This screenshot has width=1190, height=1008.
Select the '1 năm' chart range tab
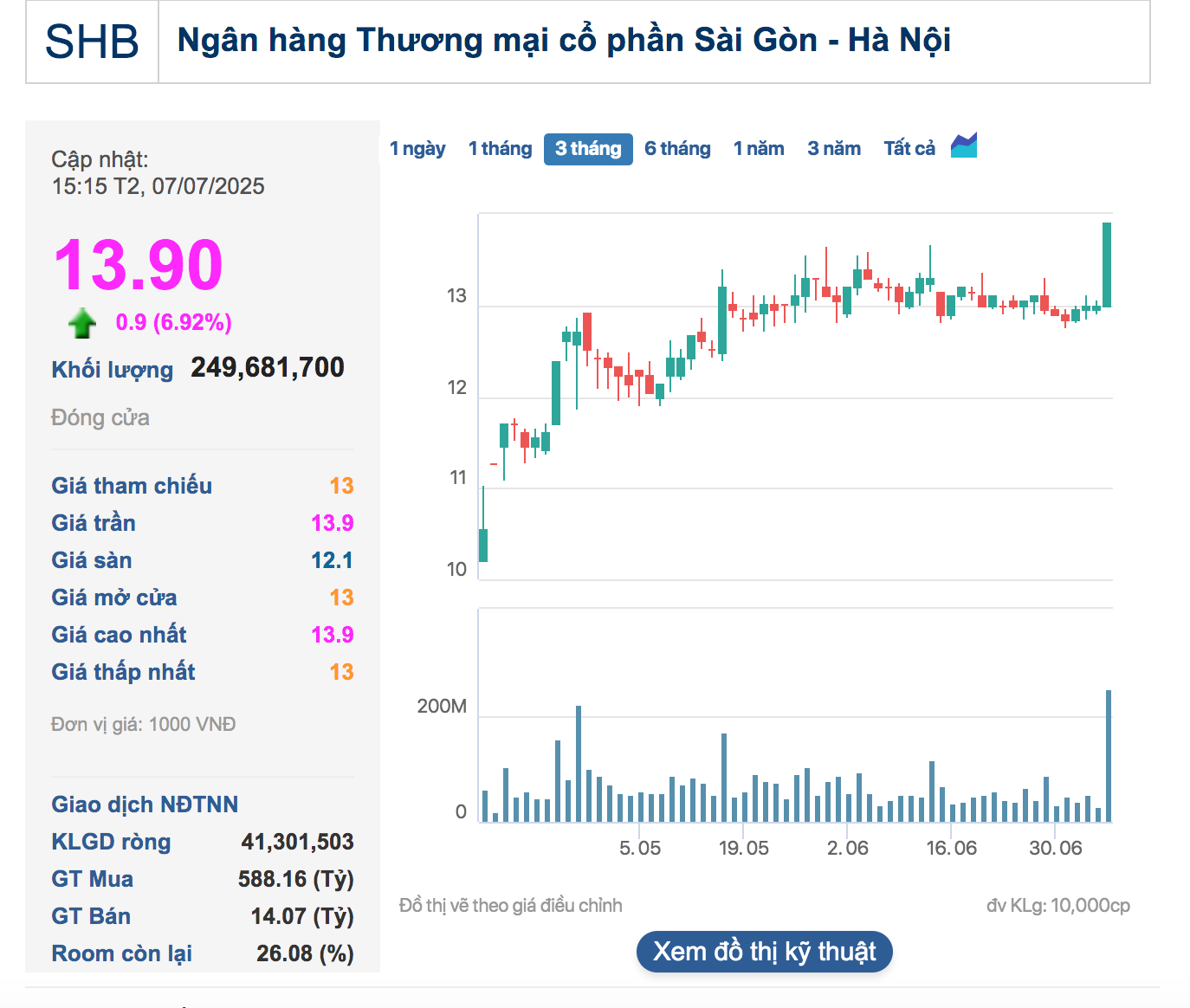click(759, 148)
